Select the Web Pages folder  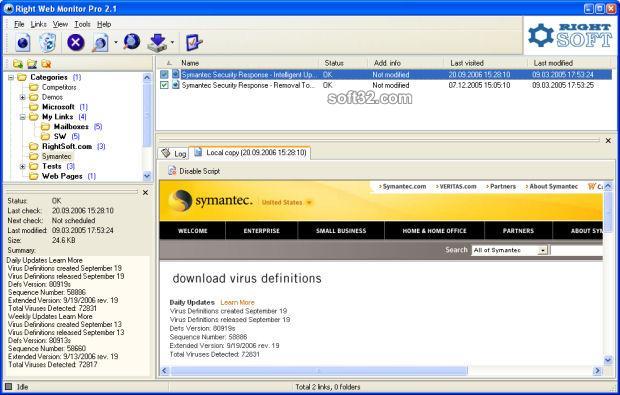pos(62,176)
